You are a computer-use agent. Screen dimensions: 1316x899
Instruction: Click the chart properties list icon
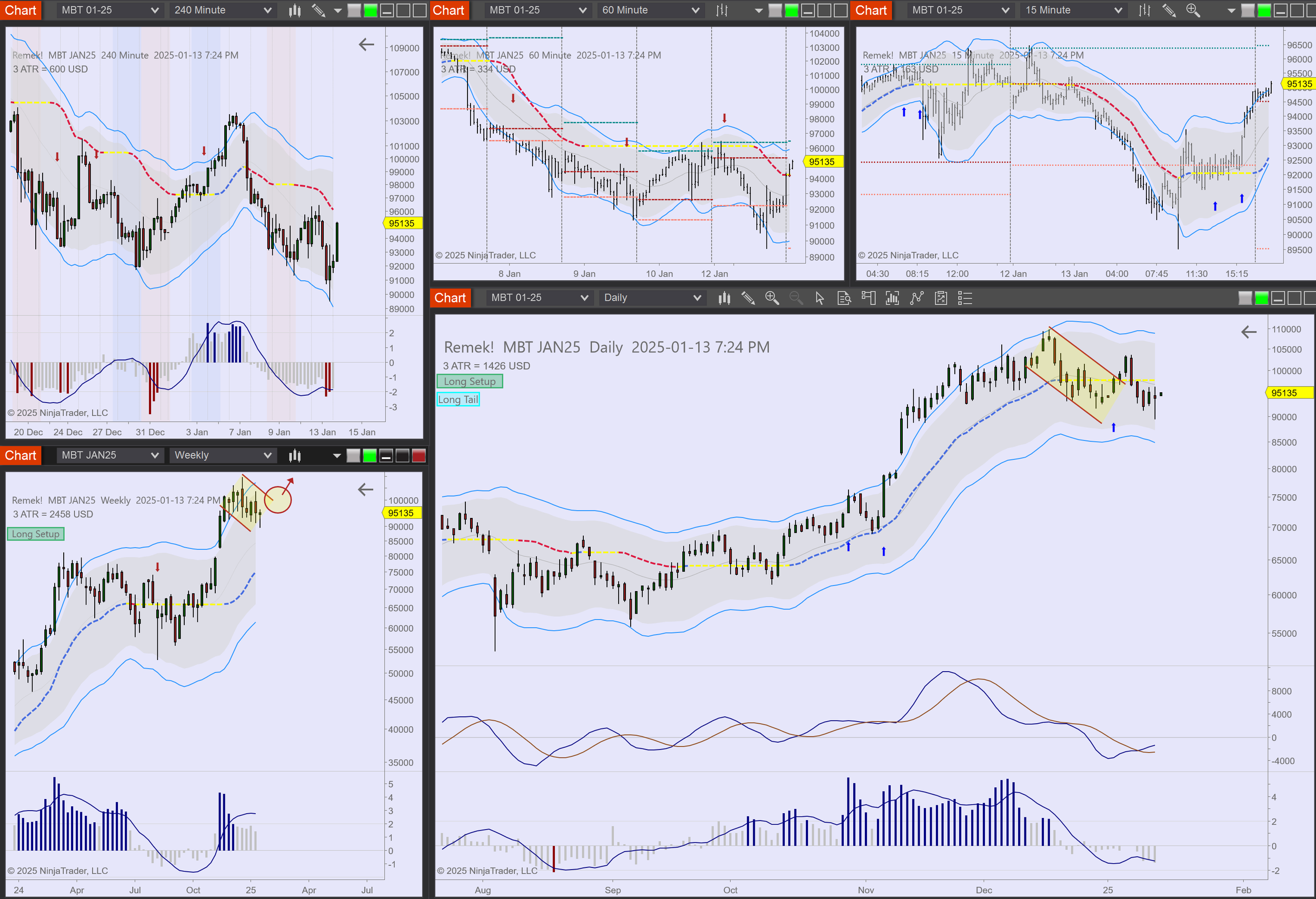[965, 298]
